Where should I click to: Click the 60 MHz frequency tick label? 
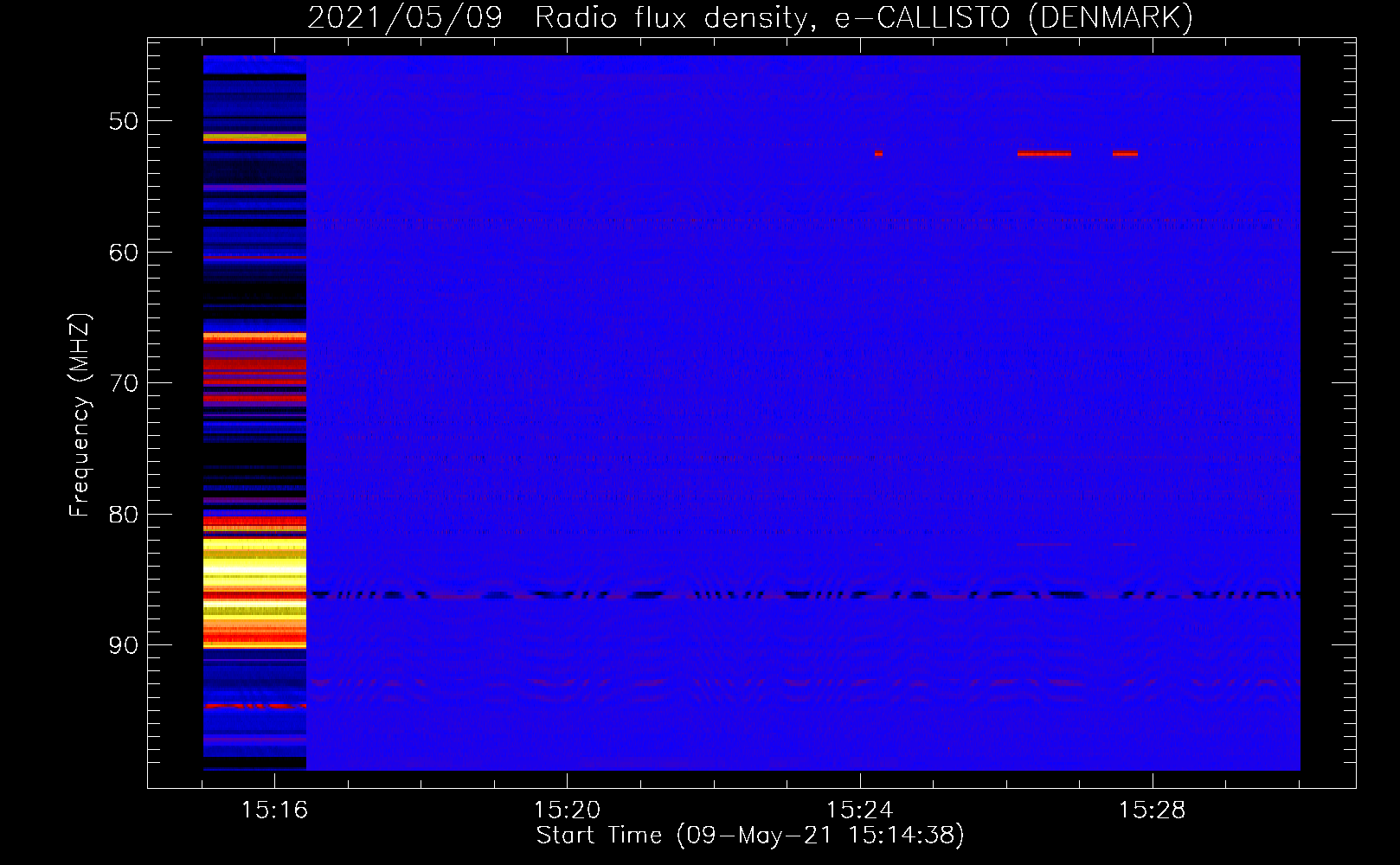(x=123, y=253)
